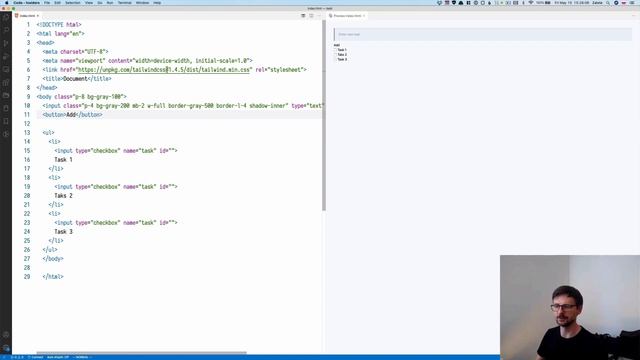
Task: Open the Run menu
Action: pos(110,3)
